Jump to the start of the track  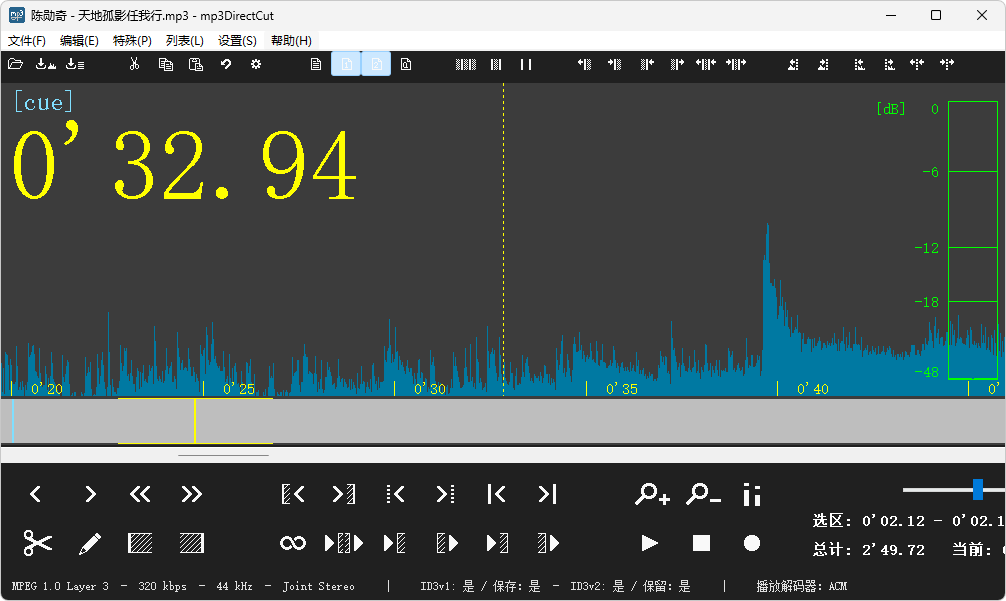tap(497, 493)
